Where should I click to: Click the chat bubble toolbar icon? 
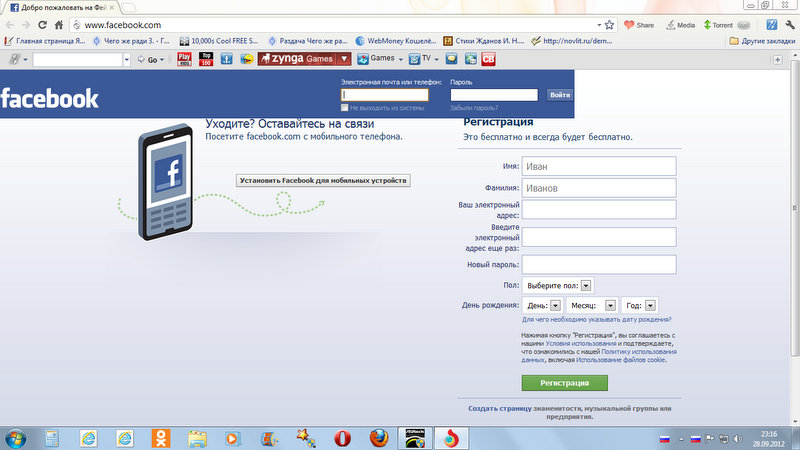(x=452, y=59)
